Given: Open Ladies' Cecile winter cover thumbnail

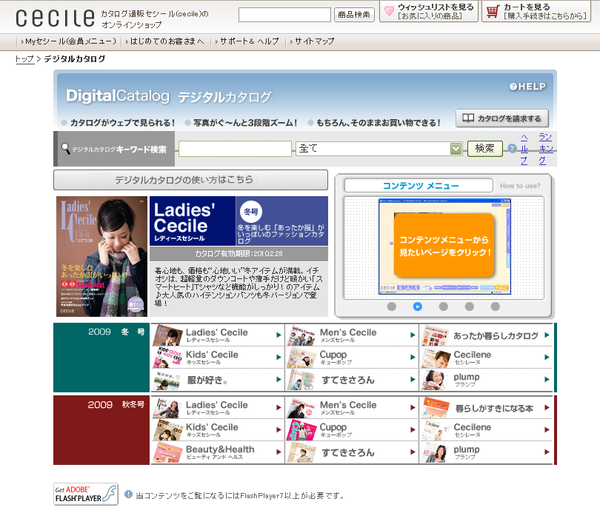Looking at the screenshot, I should click(102, 256).
